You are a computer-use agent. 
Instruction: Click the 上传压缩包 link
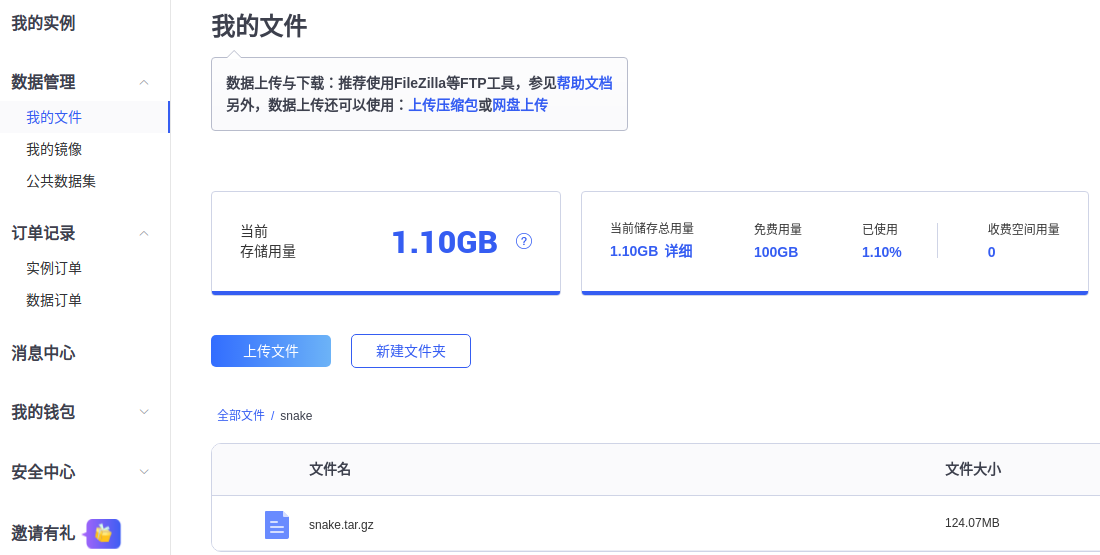point(443,105)
